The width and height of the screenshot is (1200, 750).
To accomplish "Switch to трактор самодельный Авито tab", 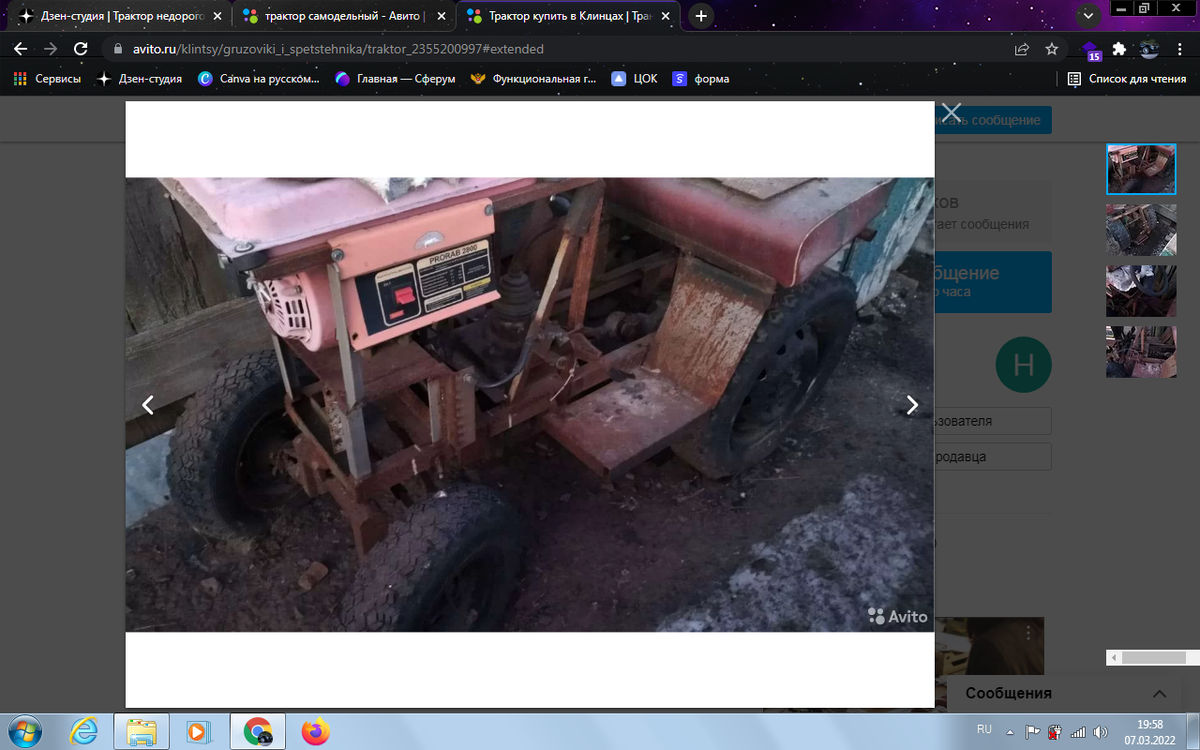I will click(x=345, y=16).
